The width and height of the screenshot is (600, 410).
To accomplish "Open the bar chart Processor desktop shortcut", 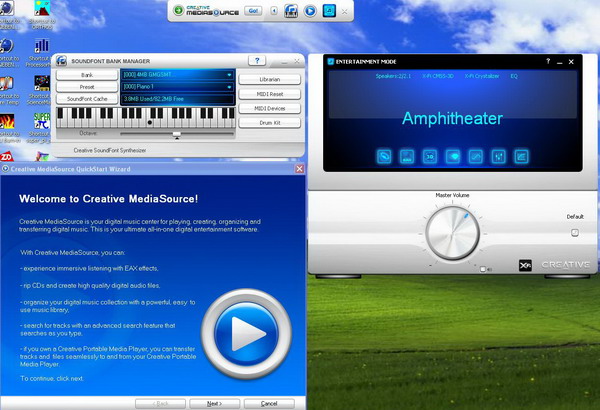I will [x=42, y=46].
